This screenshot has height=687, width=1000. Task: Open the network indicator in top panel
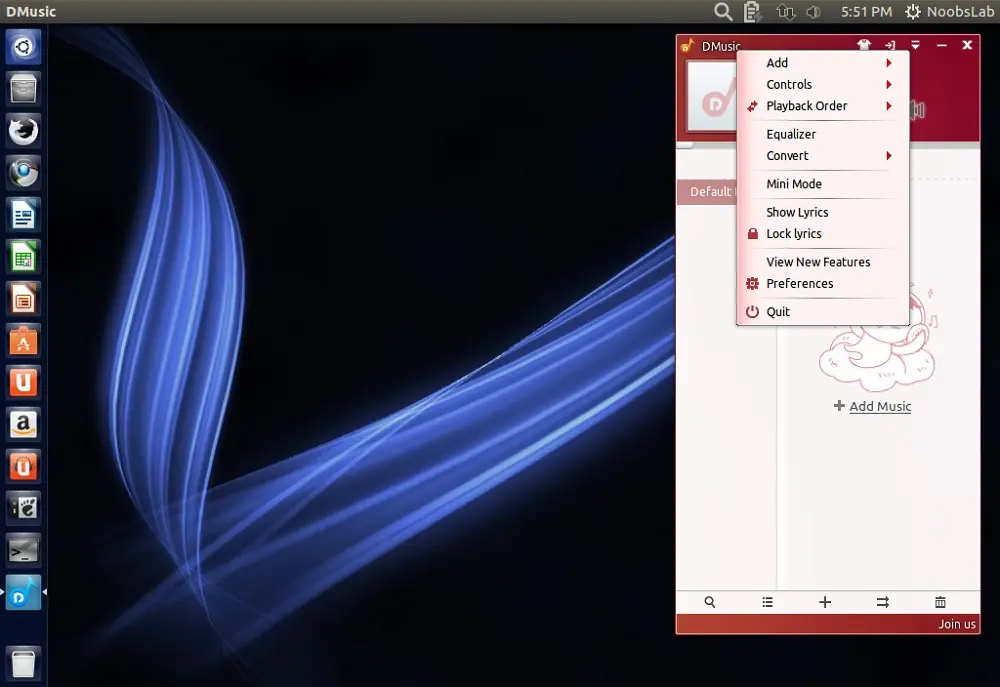point(786,11)
